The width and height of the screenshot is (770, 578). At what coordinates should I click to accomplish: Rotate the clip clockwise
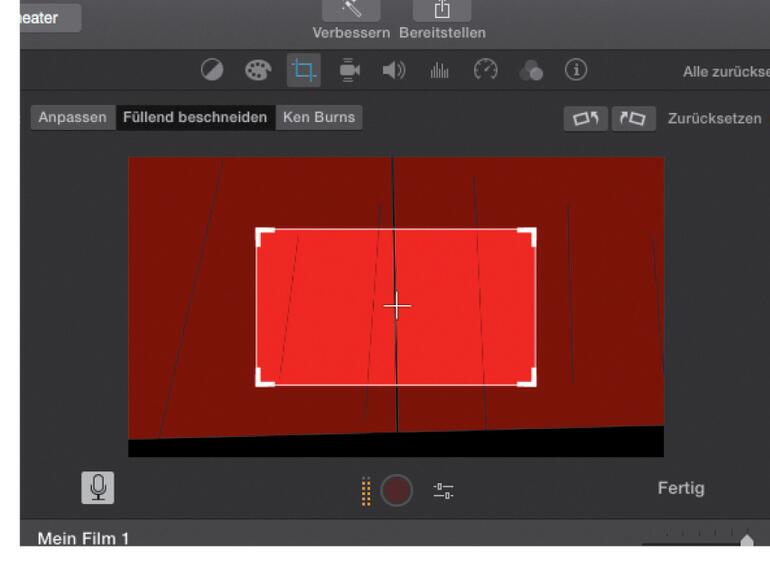(x=633, y=118)
